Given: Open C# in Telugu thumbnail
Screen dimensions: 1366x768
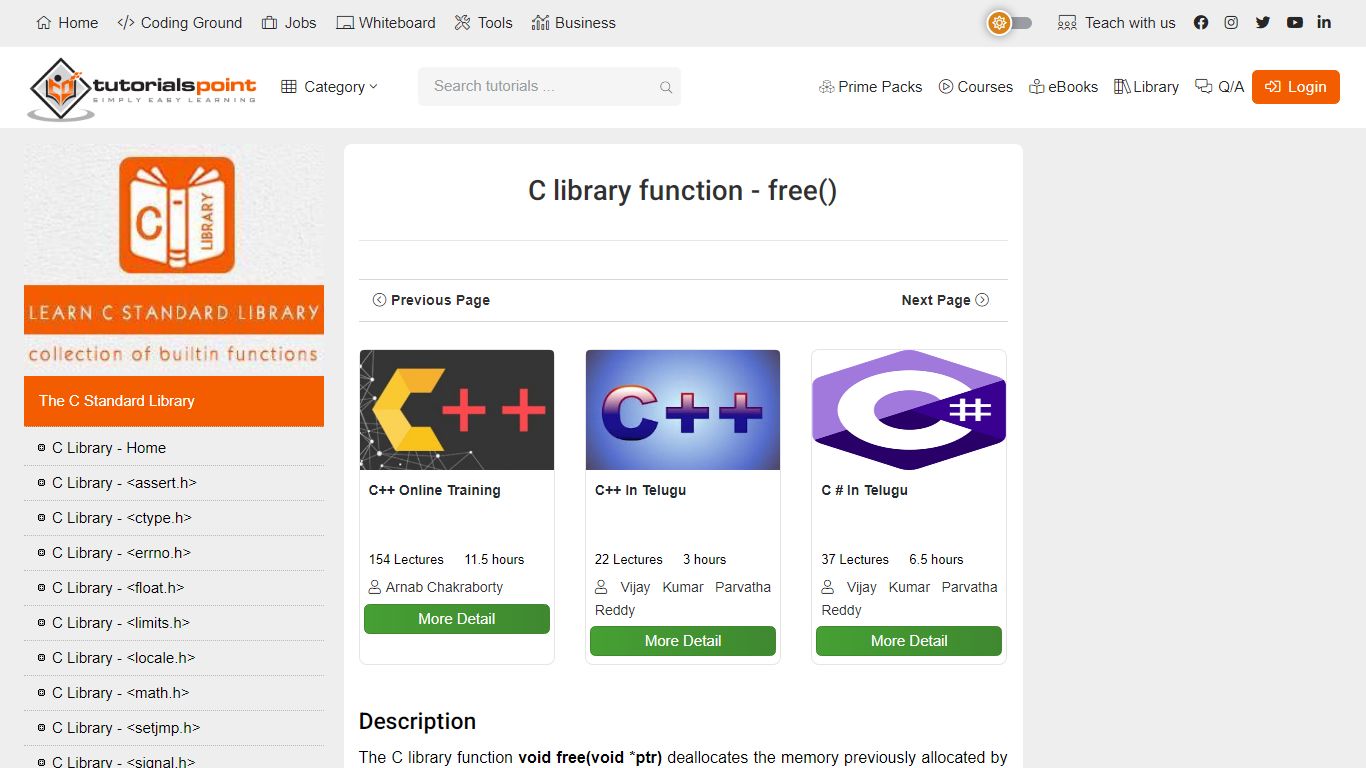Looking at the screenshot, I should 909,410.
